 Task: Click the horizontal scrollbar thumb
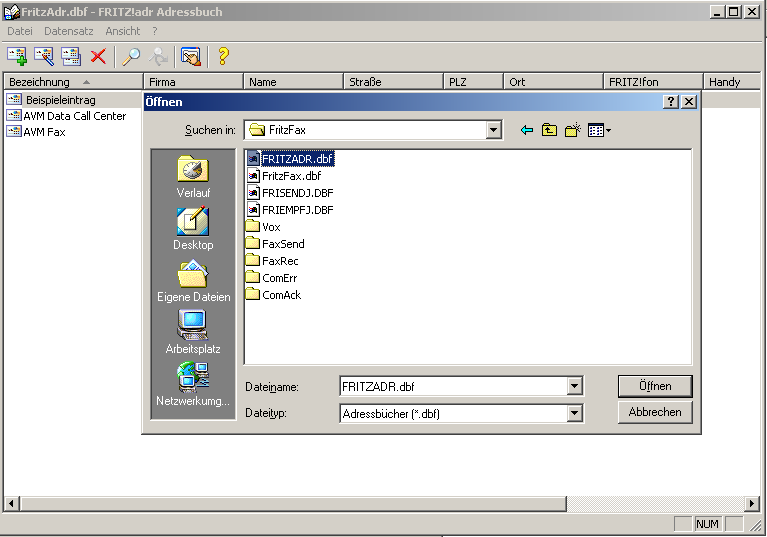coord(293,503)
